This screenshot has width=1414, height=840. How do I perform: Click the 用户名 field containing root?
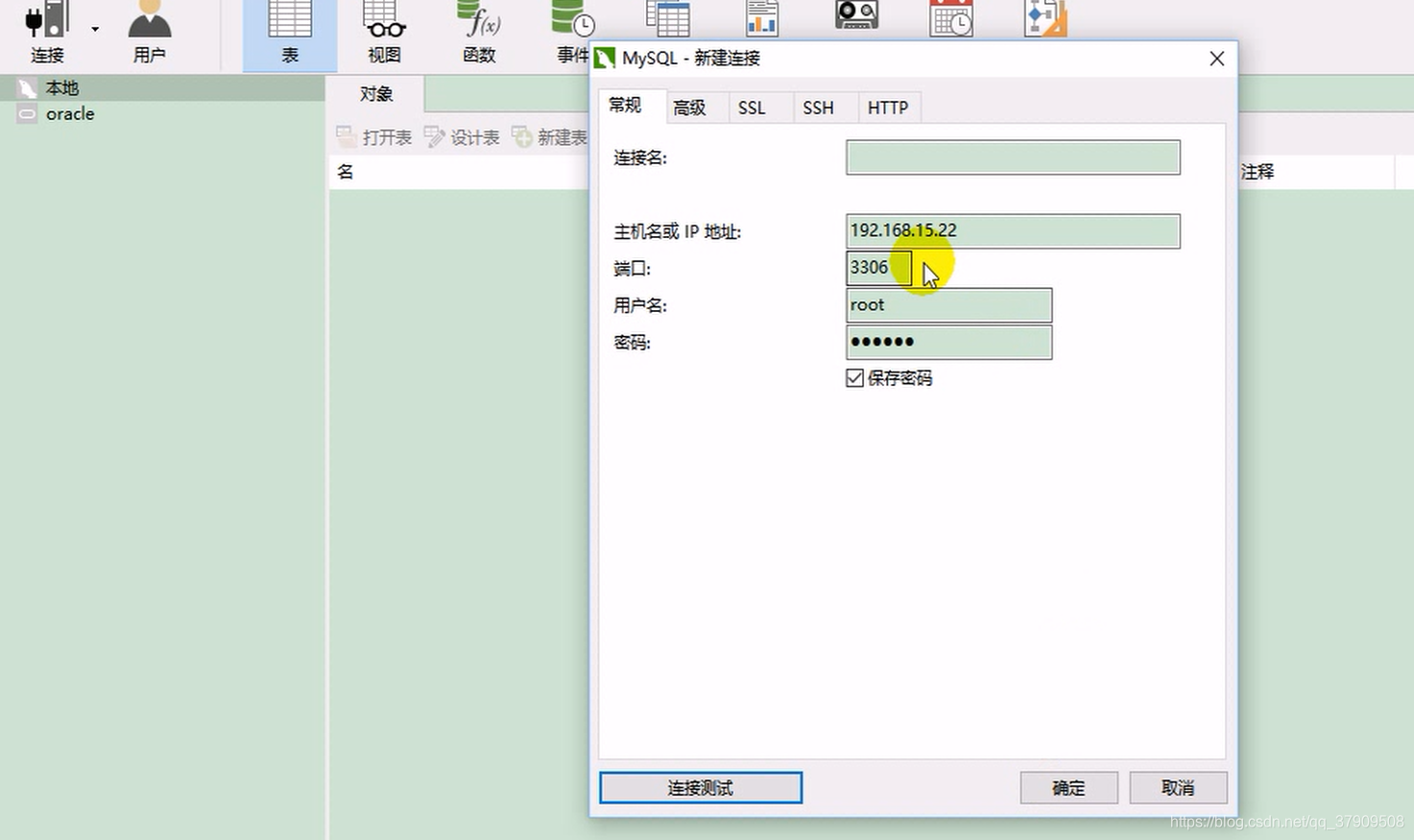948,305
